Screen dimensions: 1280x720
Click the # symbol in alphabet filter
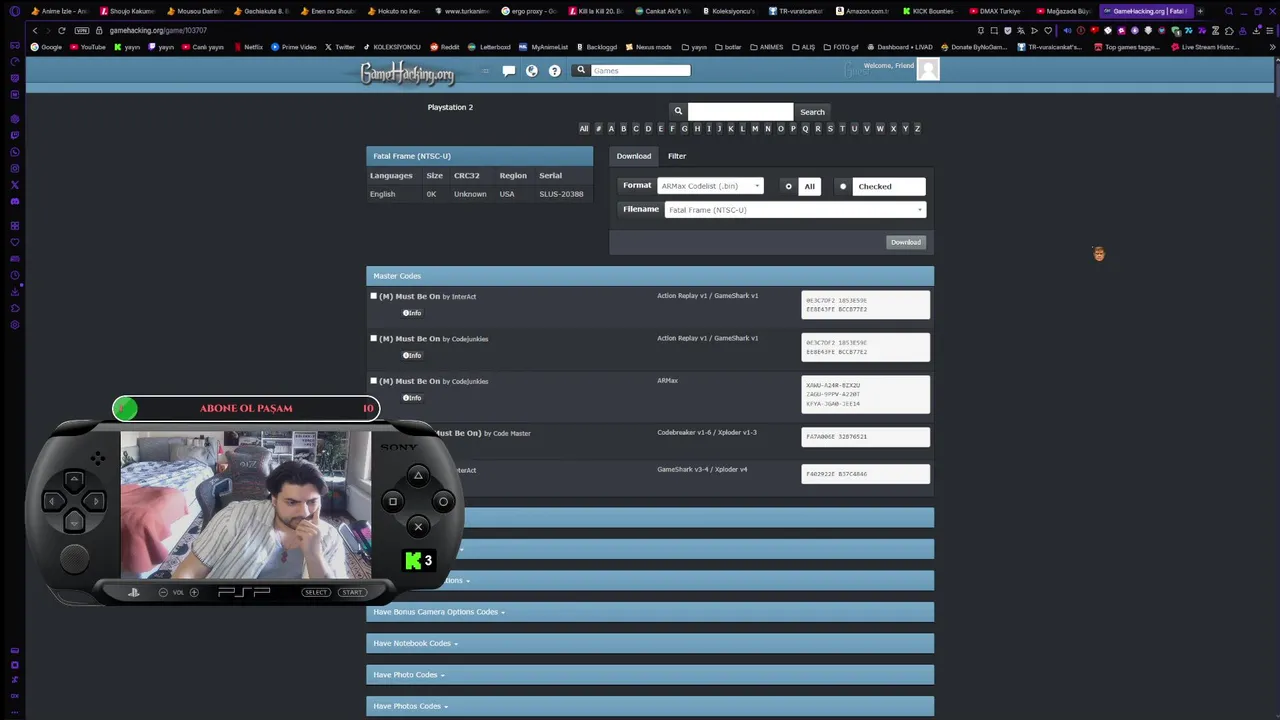coord(598,129)
